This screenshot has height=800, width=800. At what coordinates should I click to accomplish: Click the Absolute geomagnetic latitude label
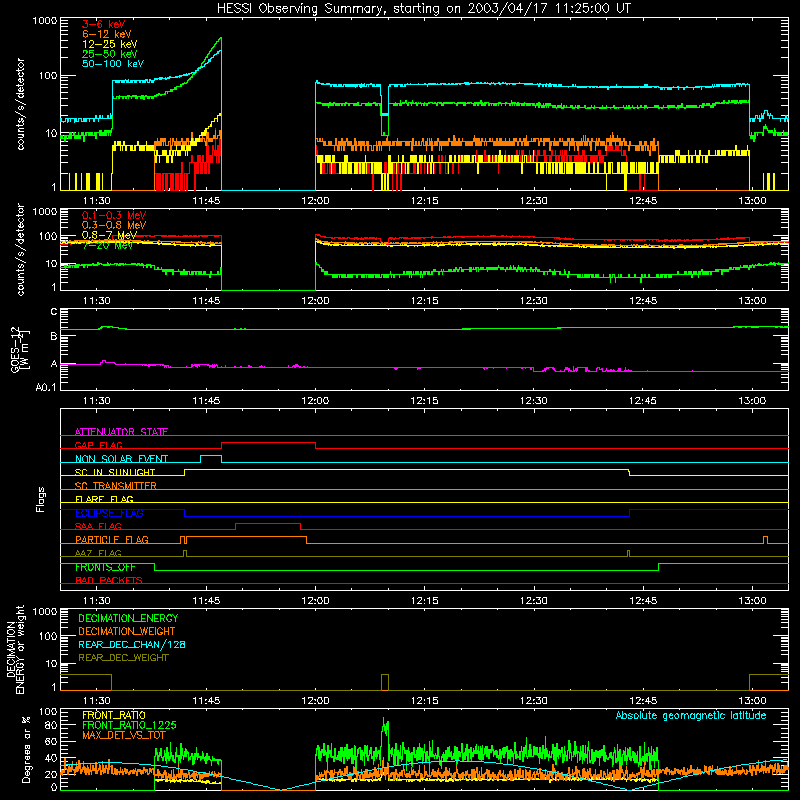pyautogui.click(x=691, y=715)
